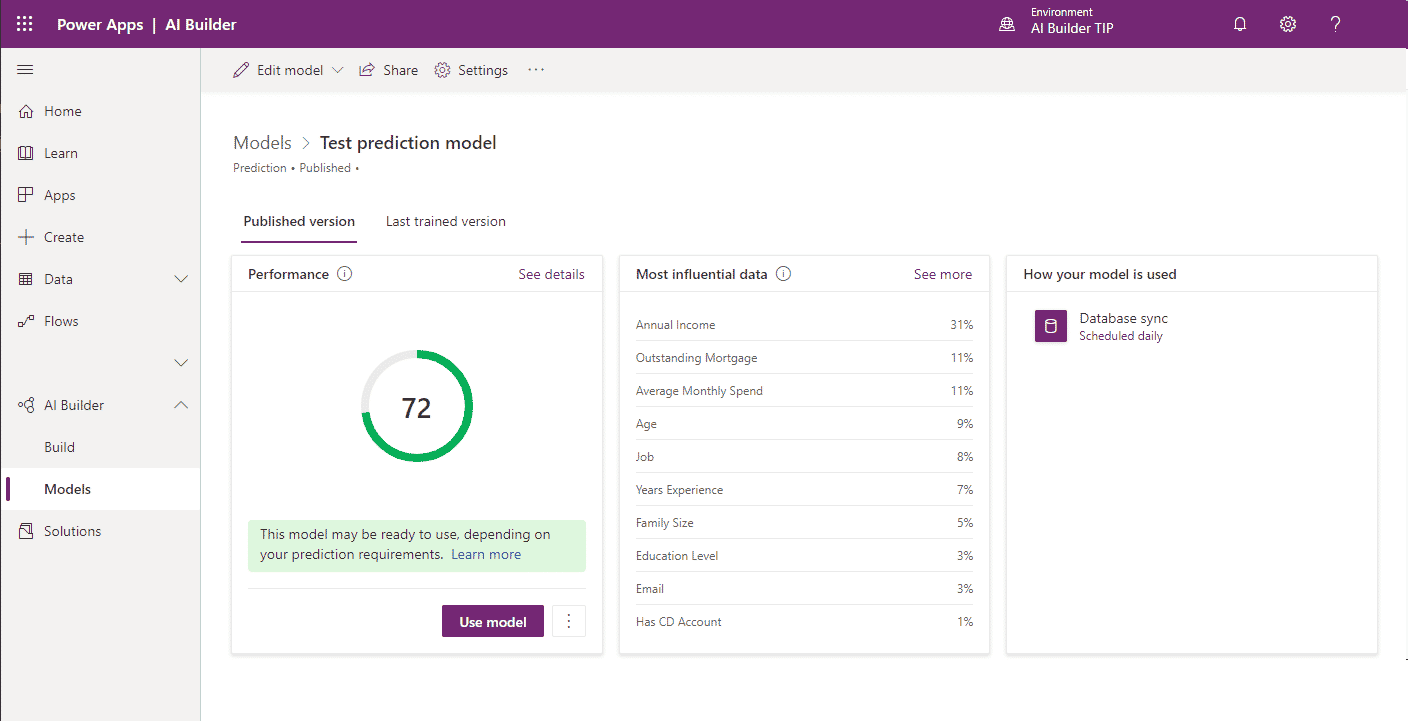Image resolution: width=1408 pixels, height=721 pixels.
Task: Click the Job row
Action: pyautogui.click(x=804, y=457)
